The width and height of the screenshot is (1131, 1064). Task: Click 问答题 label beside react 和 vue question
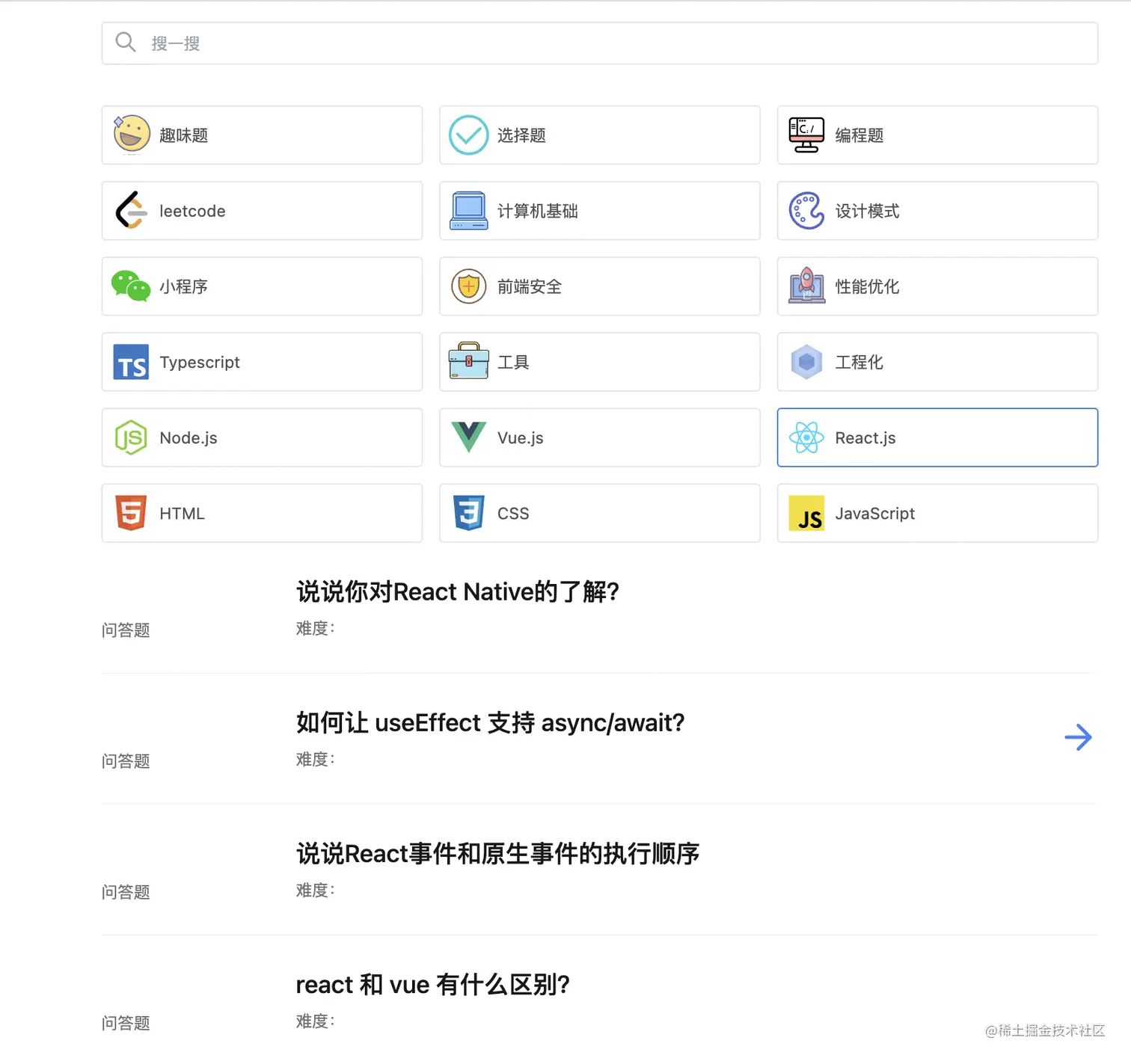[126, 1023]
